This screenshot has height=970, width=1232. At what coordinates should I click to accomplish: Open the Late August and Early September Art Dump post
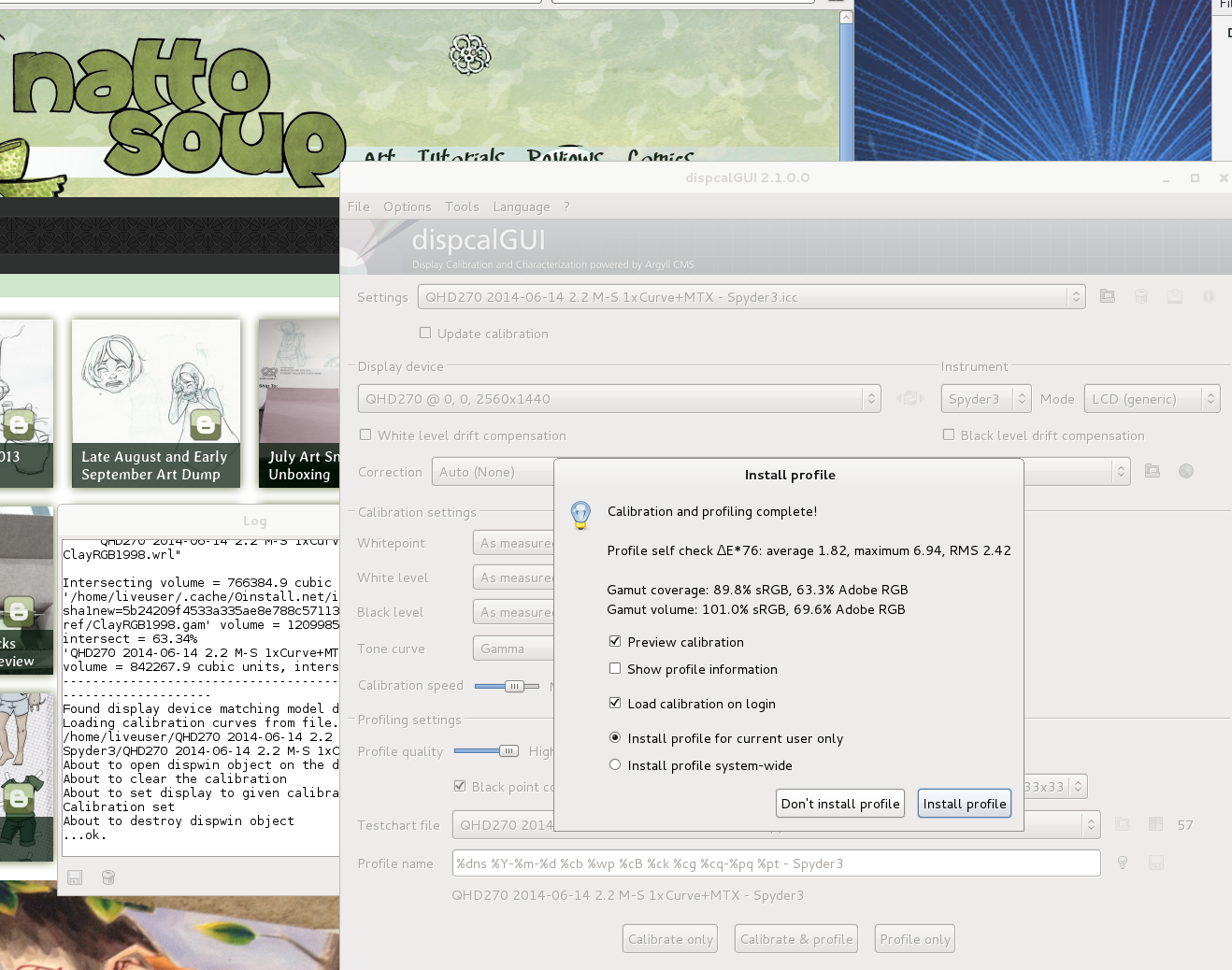point(155,403)
